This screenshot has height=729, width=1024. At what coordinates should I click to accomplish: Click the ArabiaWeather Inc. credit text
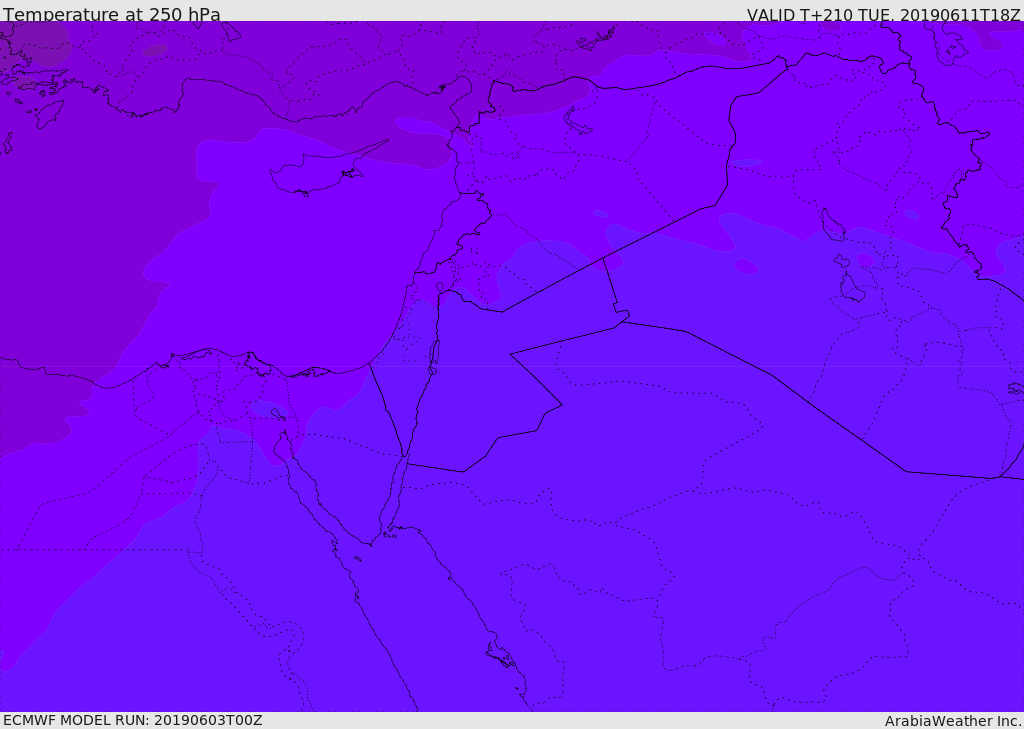click(953, 721)
